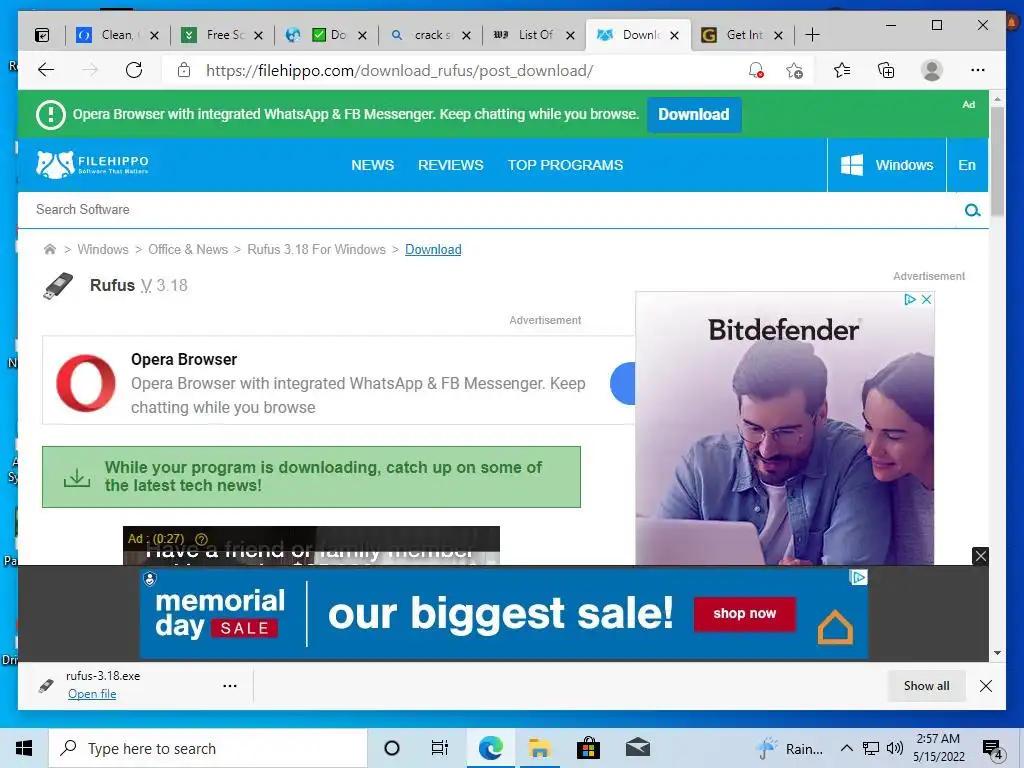Close the Downl tab

(x=675, y=35)
